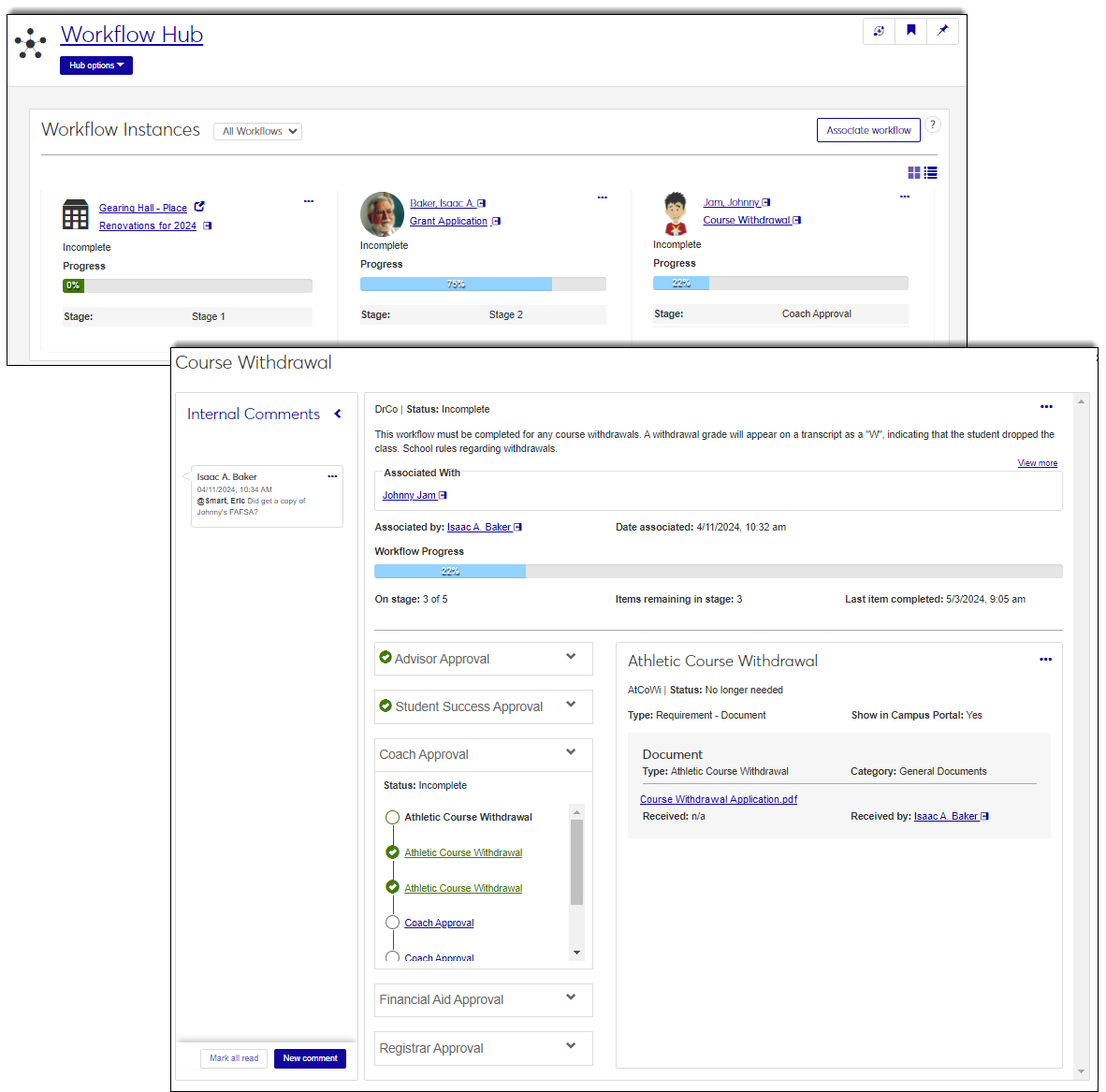This screenshot has height=1092, width=1106.
Task: Open help question mark icon
Action: click(x=933, y=125)
